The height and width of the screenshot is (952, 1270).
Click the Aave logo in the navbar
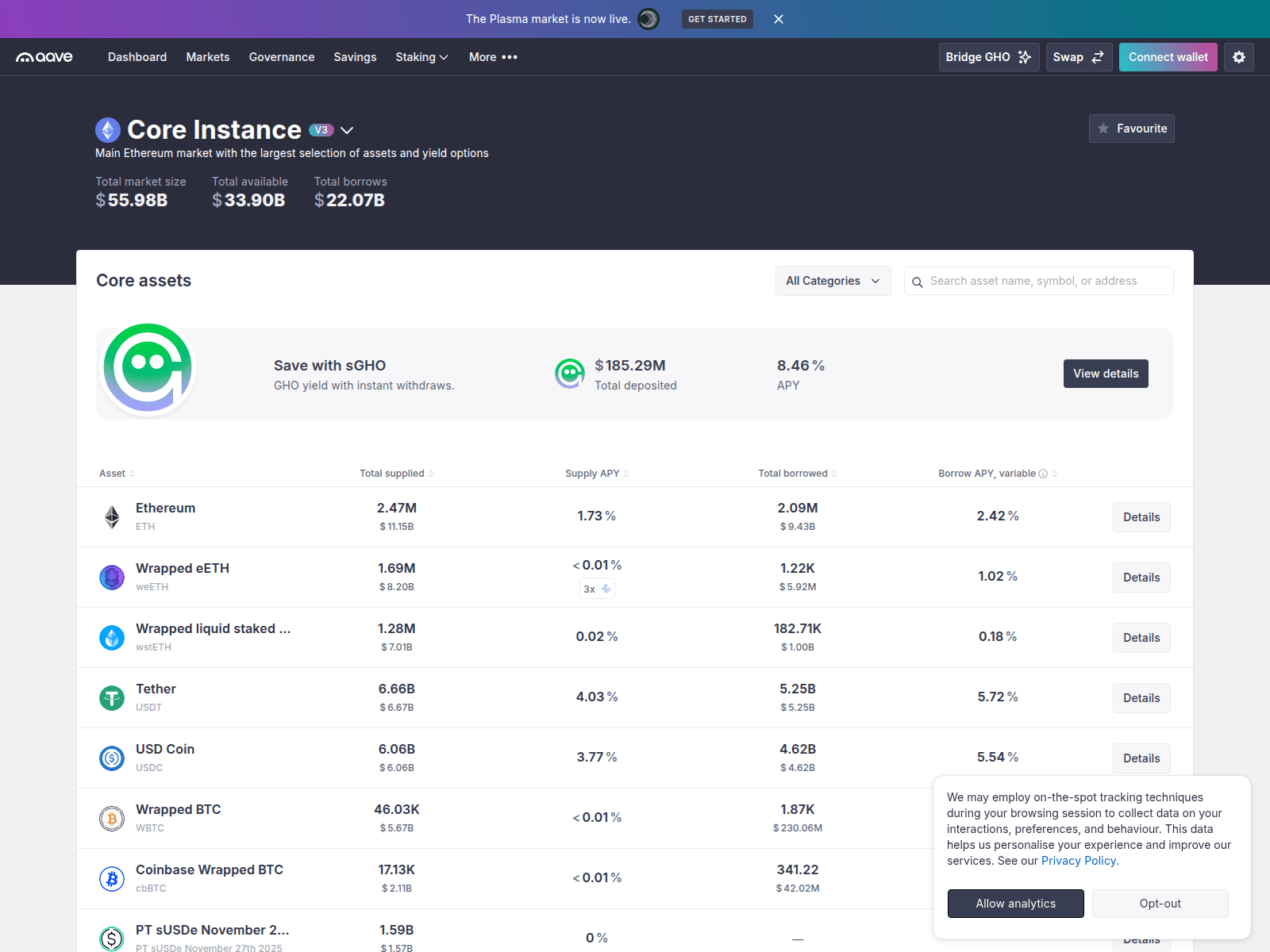[44, 56]
